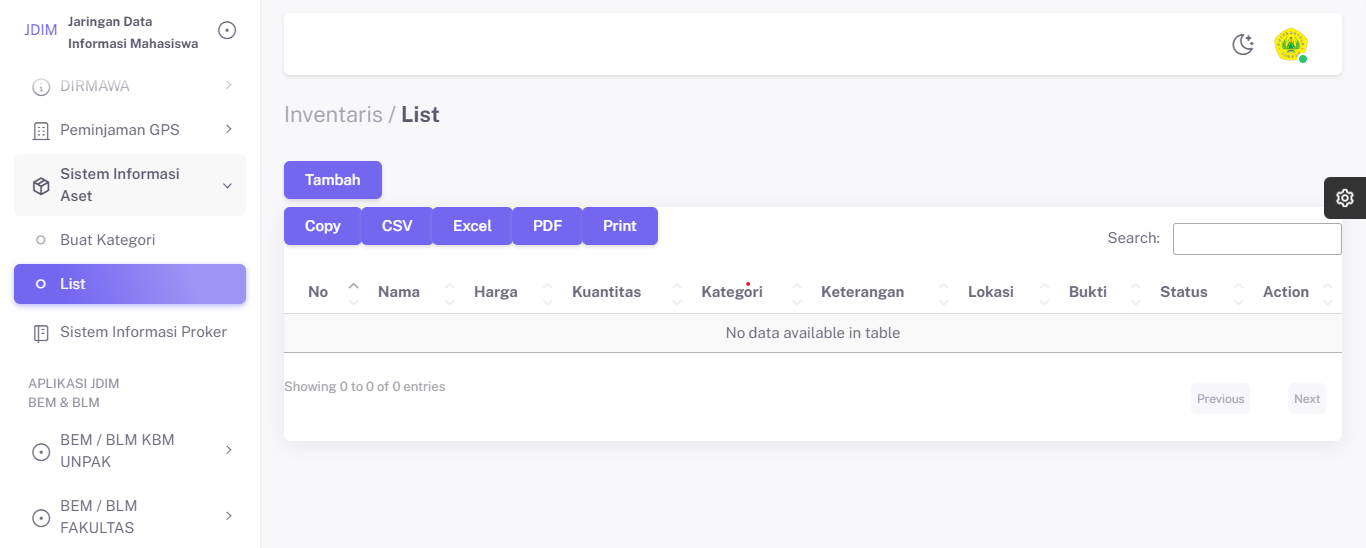Screen dimensions: 1366x548
Task: Click the Sistem Informasi Aset box icon
Action: 41,186
